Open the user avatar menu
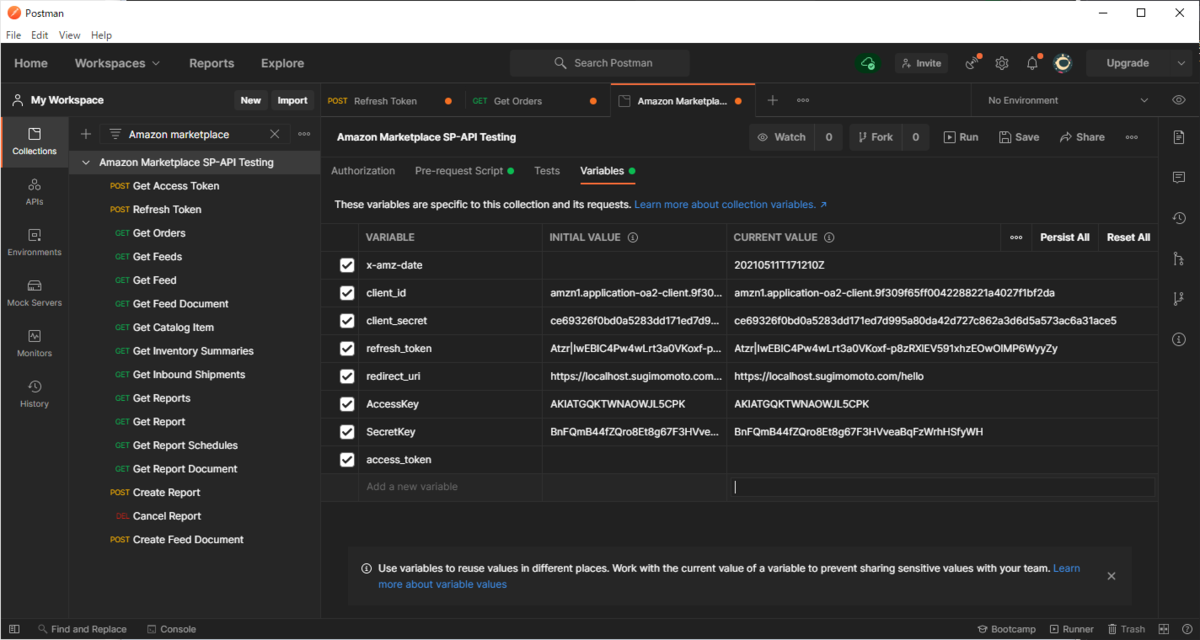 [x=1063, y=63]
